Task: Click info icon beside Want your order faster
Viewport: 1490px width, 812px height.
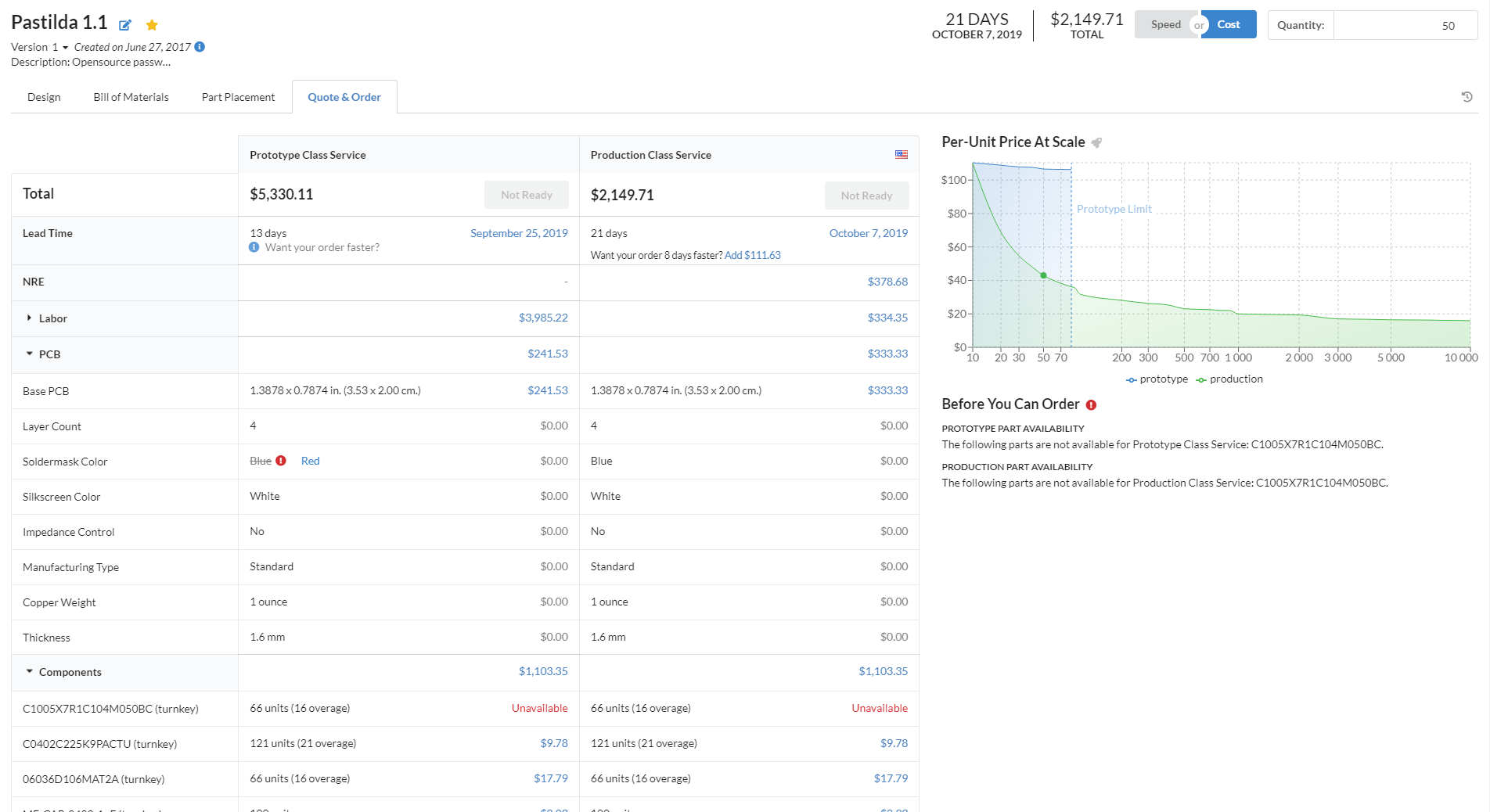Action: pyautogui.click(x=254, y=247)
